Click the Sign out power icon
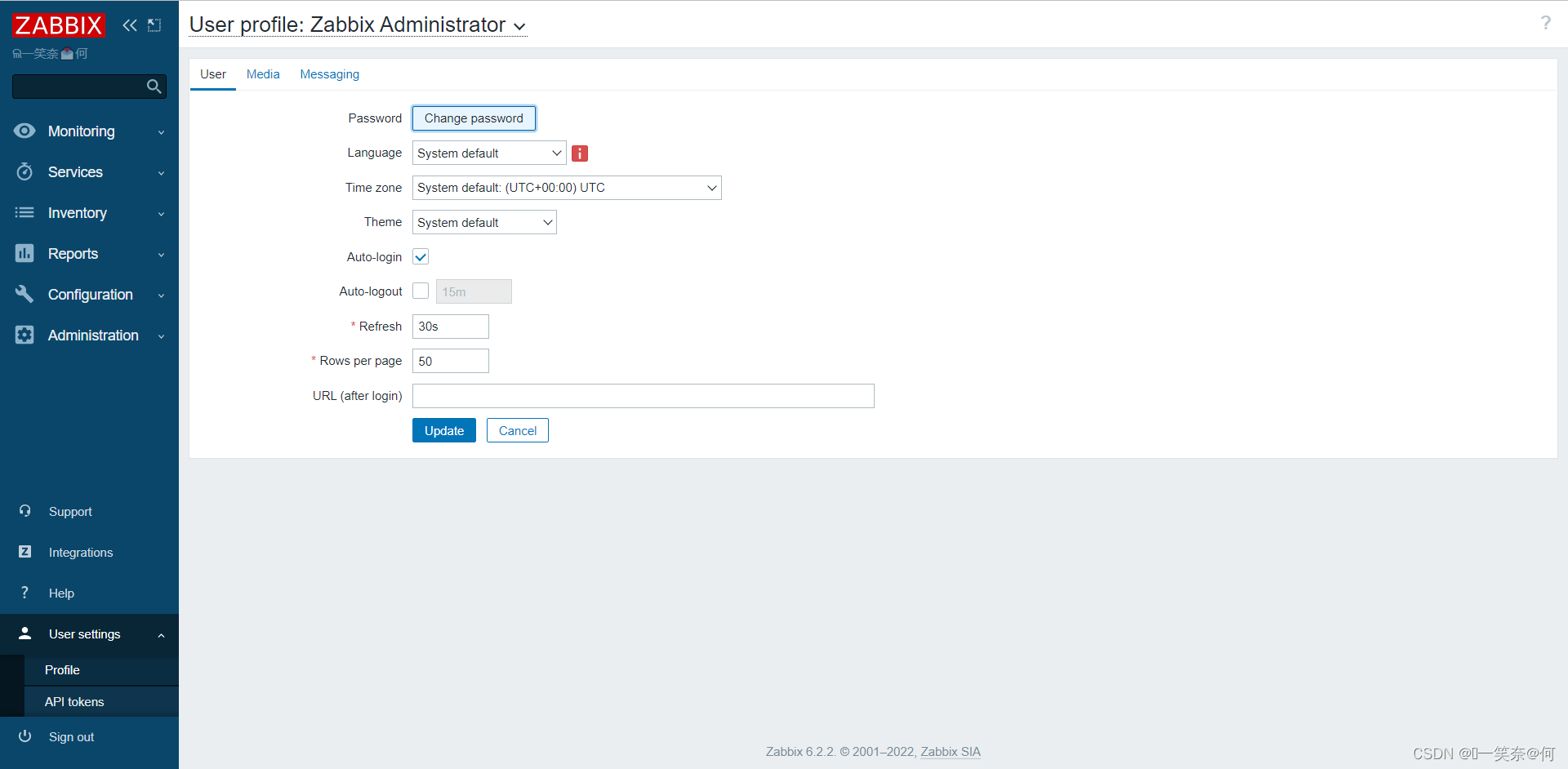Image resolution: width=1568 pixels, height=769 pixels. [x=24, y=736]
